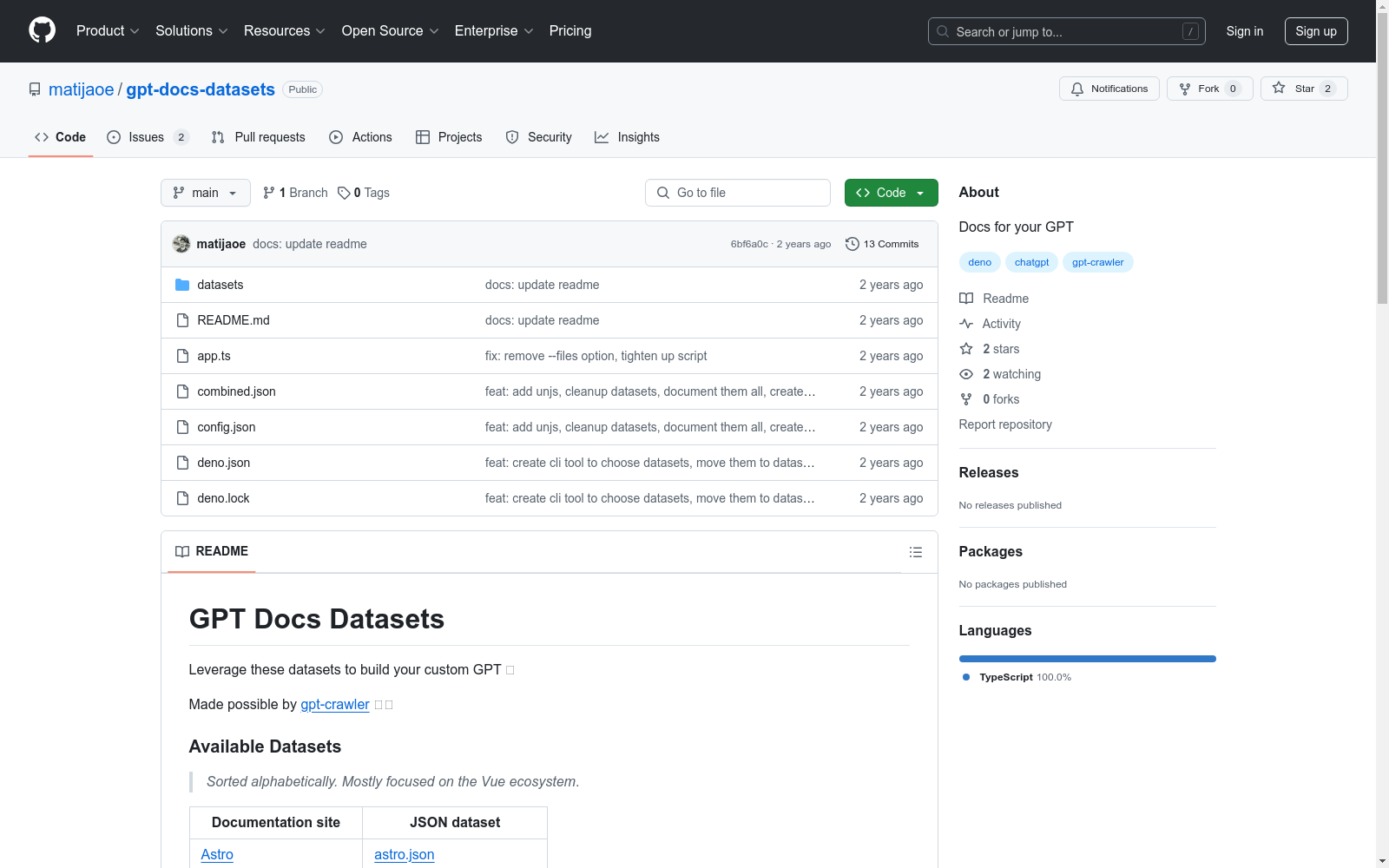Screen dimensions: 1389x868
Task: Switch to the Code tab
Action: 61,137
